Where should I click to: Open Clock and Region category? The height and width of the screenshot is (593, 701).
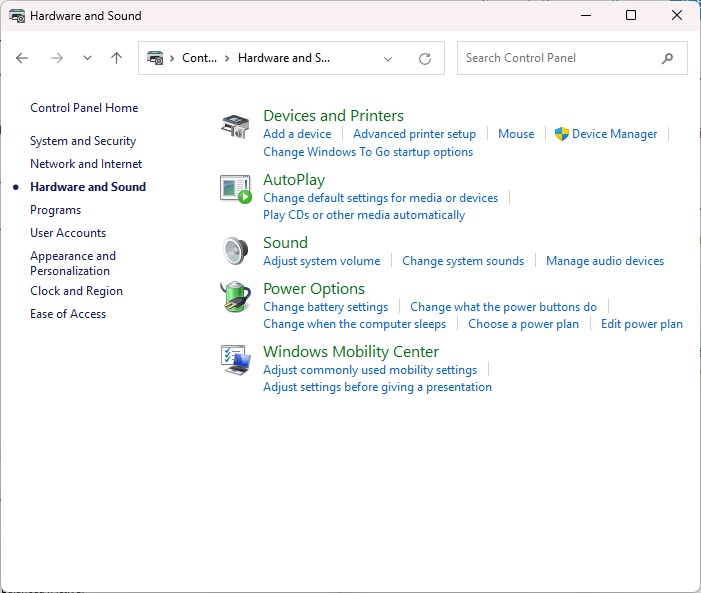point(76,291)
